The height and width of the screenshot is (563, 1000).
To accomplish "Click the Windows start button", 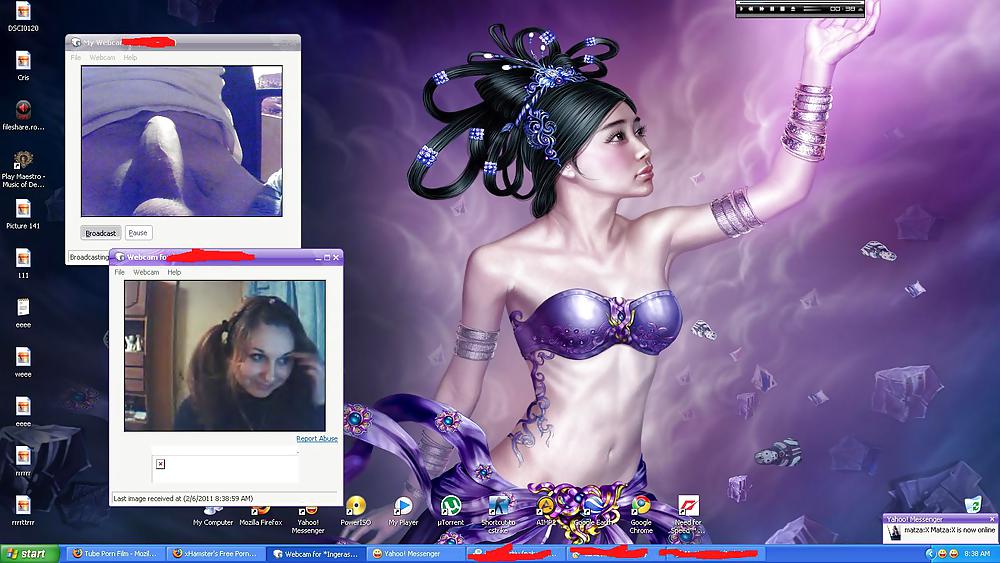I will tap(29, 553).
